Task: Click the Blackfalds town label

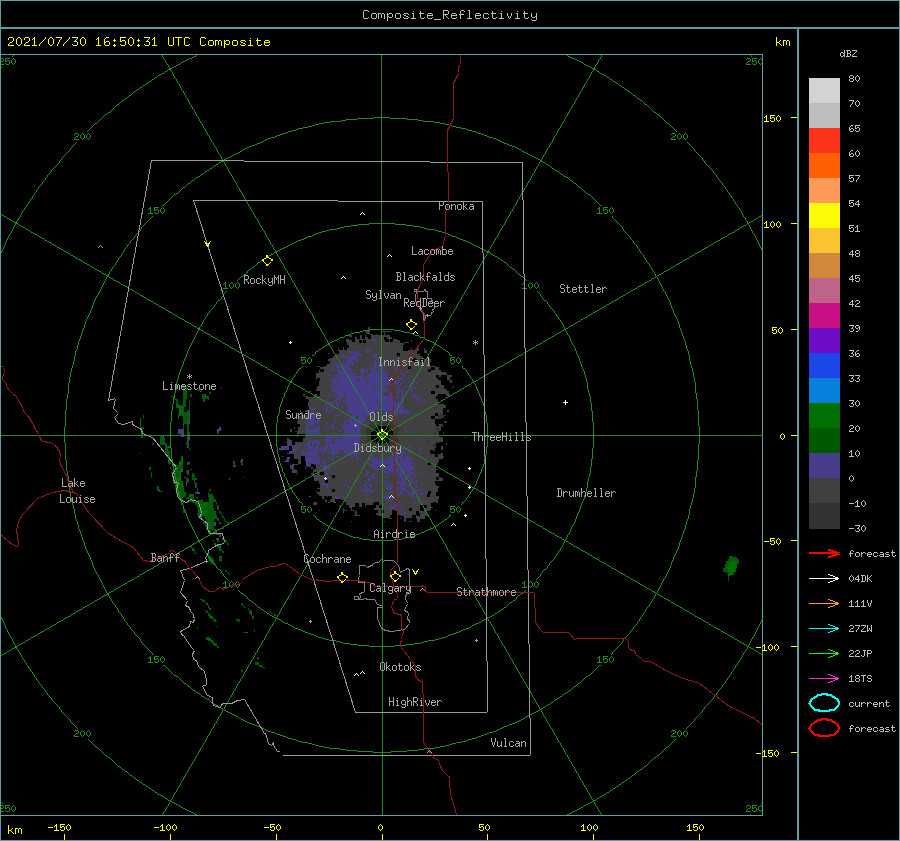Action: pos(425,277)
